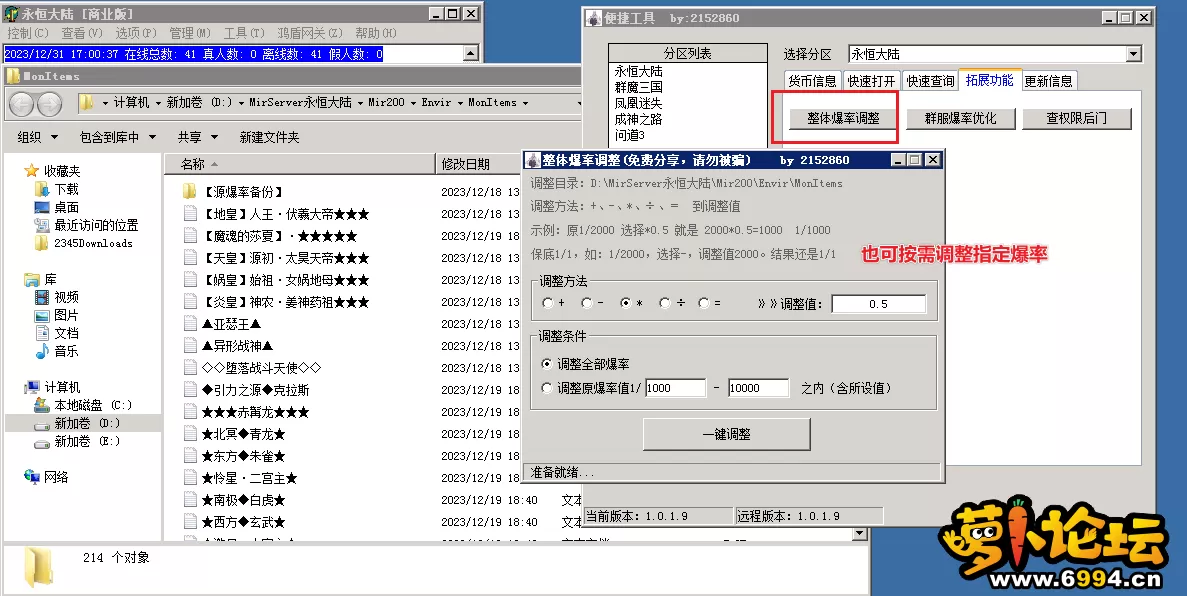Select the * adjustment method radio
The width and height of the screenshot is (1187, 596).
tap(625, 303)
